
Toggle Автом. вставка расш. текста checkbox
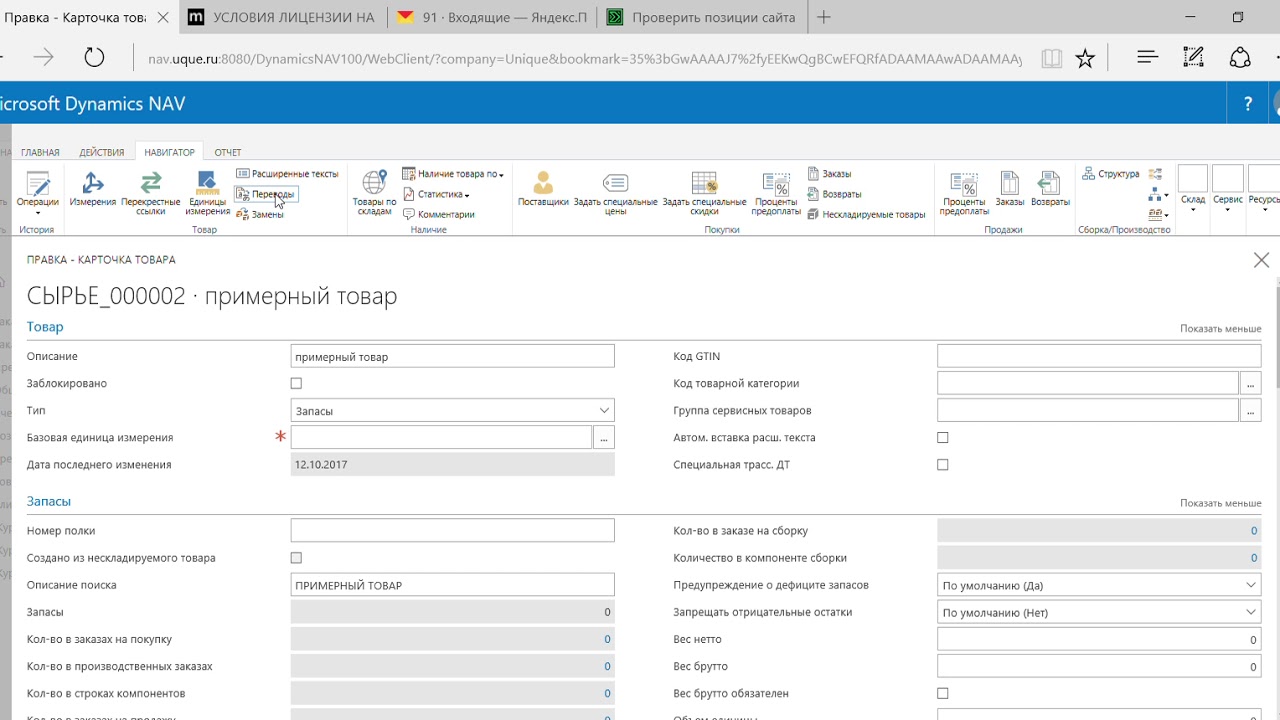942,437
